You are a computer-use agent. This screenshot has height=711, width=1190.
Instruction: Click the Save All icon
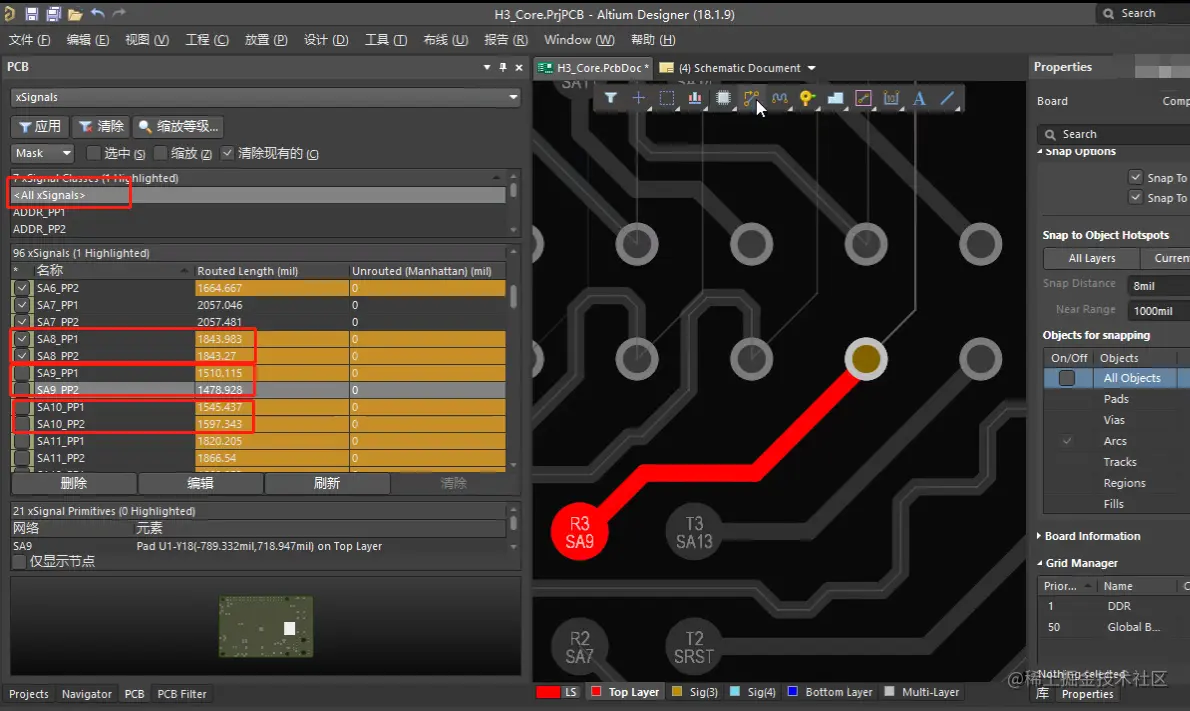(53, 14)
